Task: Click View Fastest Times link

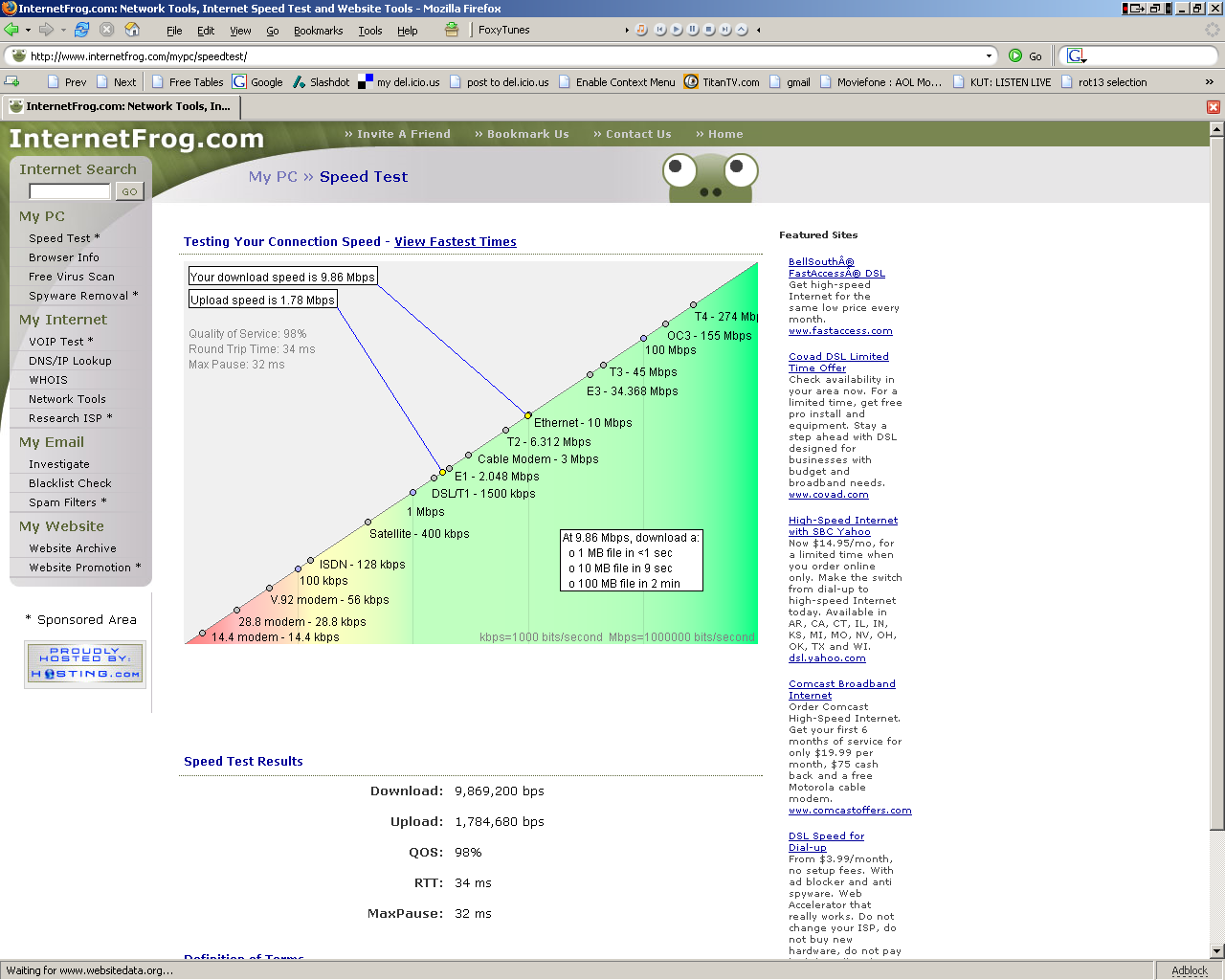Action: point(456,242)
